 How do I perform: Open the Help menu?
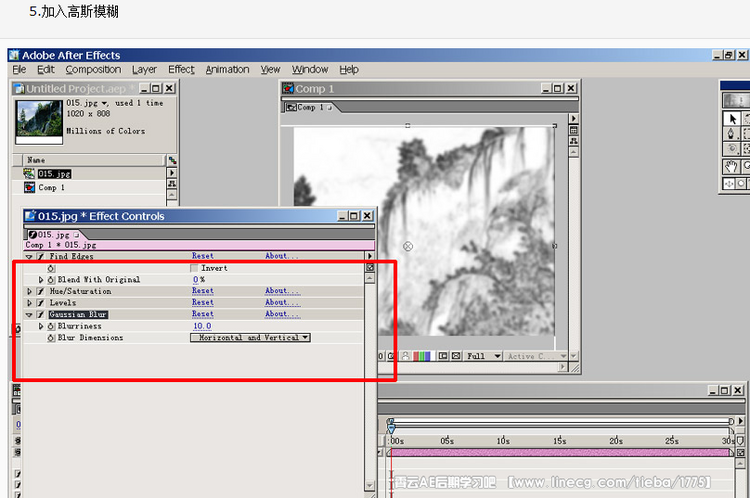pyautogui.click(x=349, y=69)
